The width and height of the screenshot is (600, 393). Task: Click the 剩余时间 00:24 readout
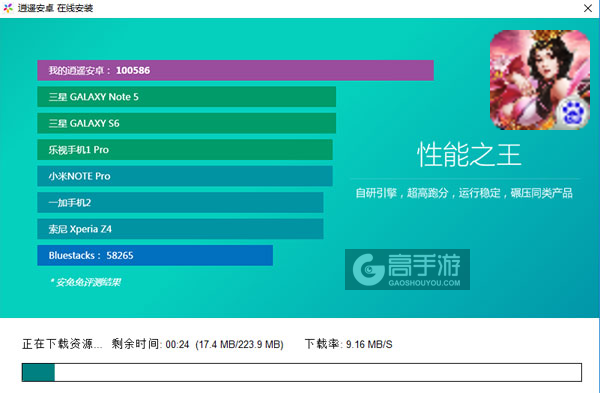click(150, 344)
